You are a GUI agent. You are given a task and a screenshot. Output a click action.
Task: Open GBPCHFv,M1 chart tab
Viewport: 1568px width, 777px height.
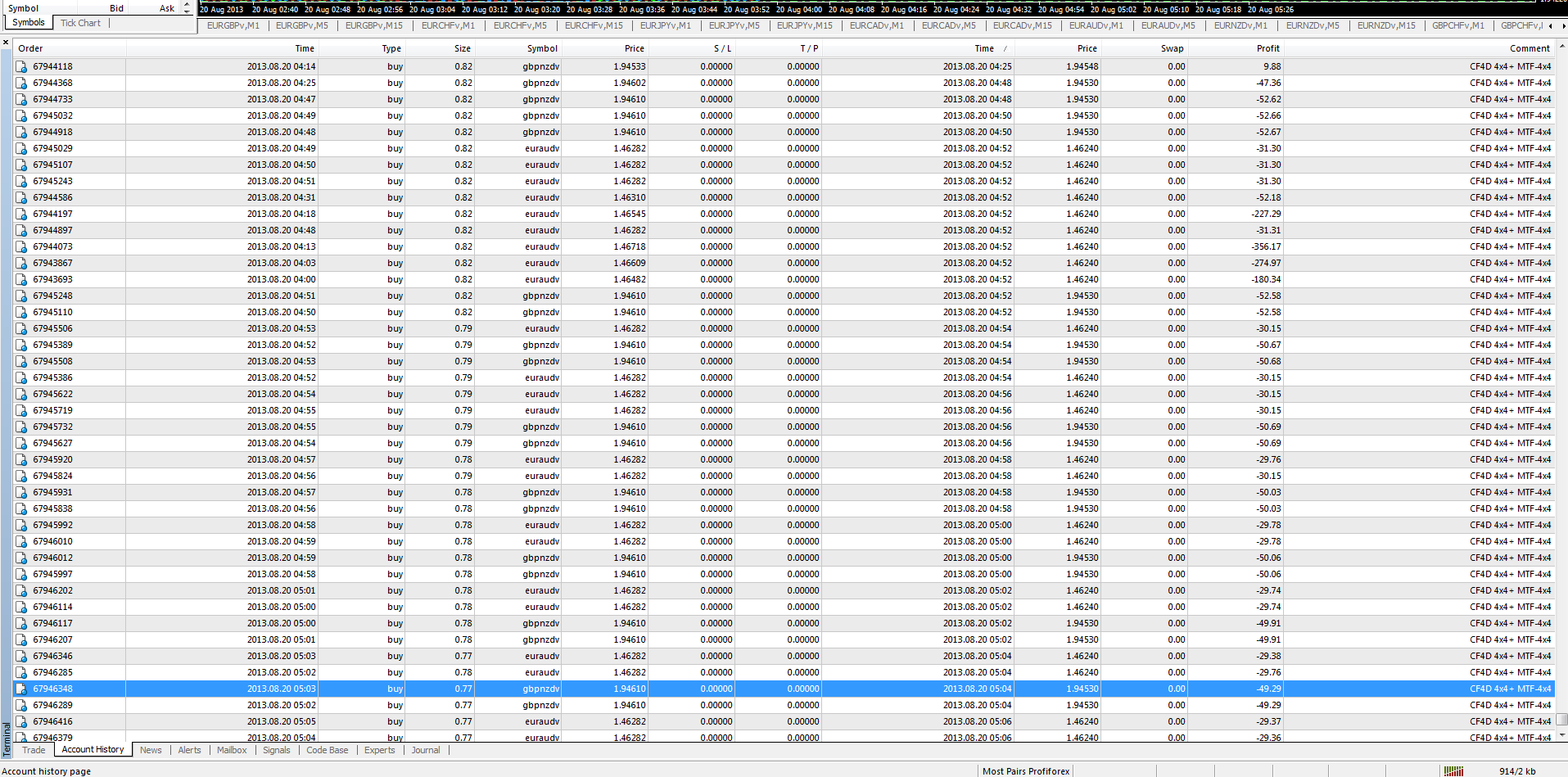(1458, 25)
